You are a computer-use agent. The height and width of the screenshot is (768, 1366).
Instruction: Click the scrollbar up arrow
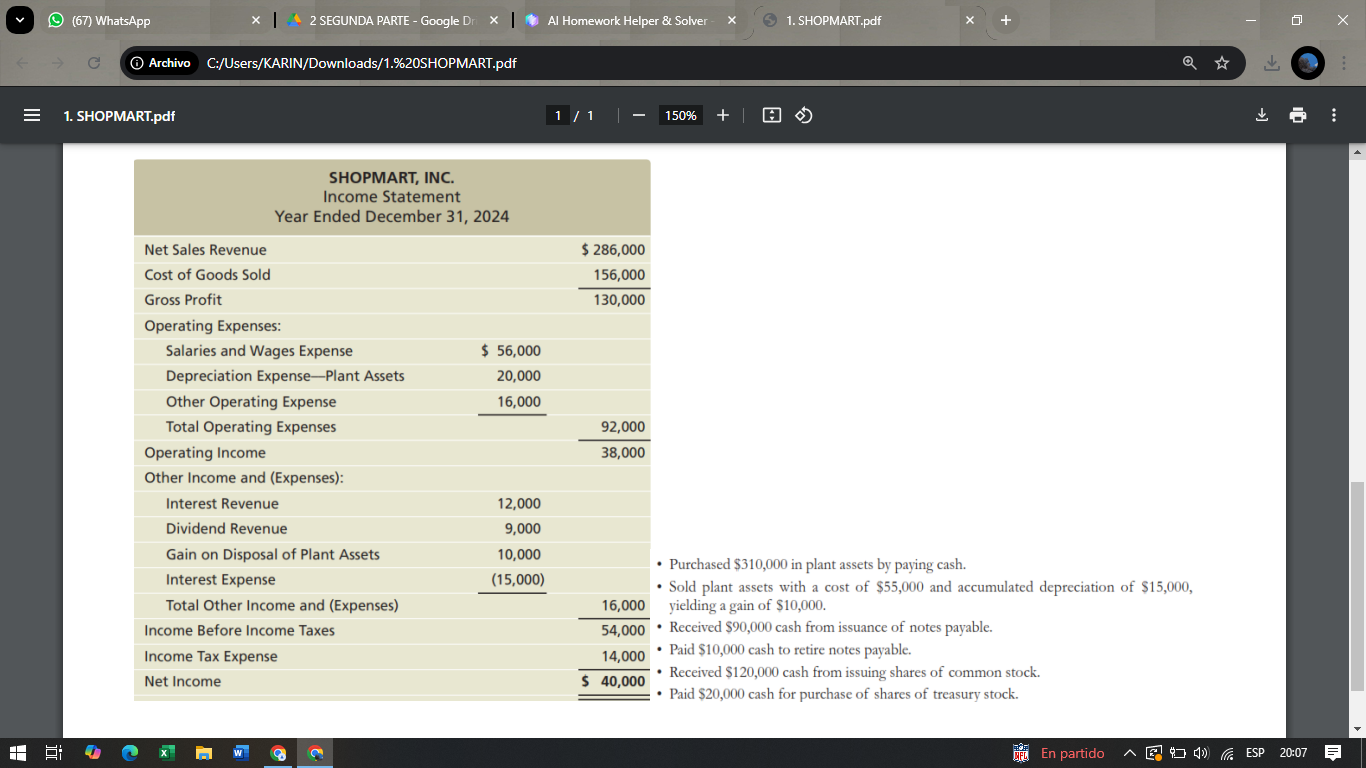1357,152
